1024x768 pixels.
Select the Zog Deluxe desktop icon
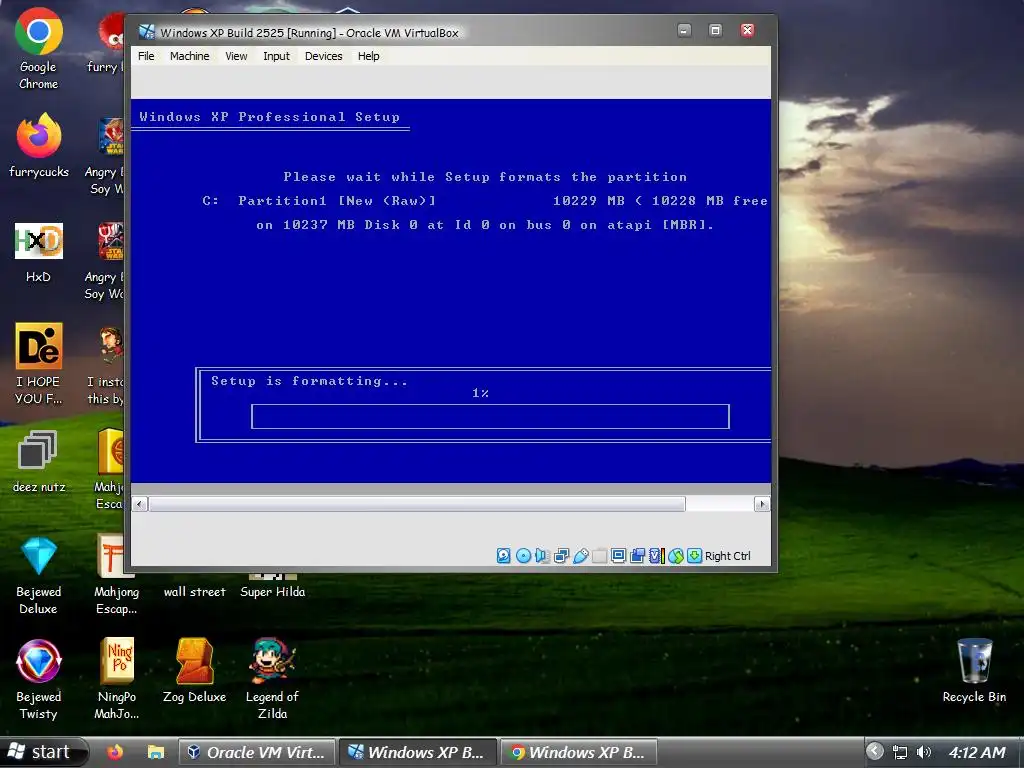click(x=195, y=671)
